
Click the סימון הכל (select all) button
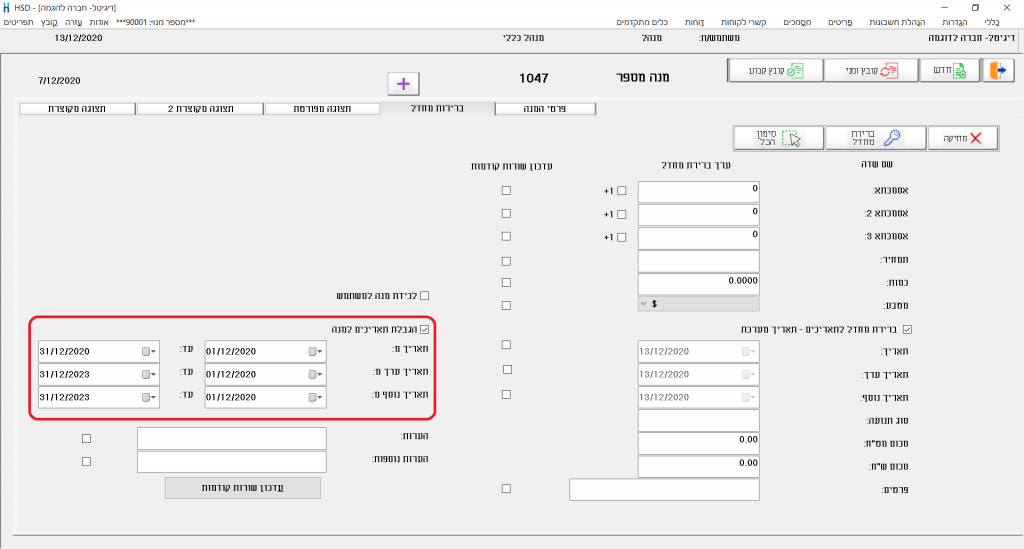tap(778, 138)
